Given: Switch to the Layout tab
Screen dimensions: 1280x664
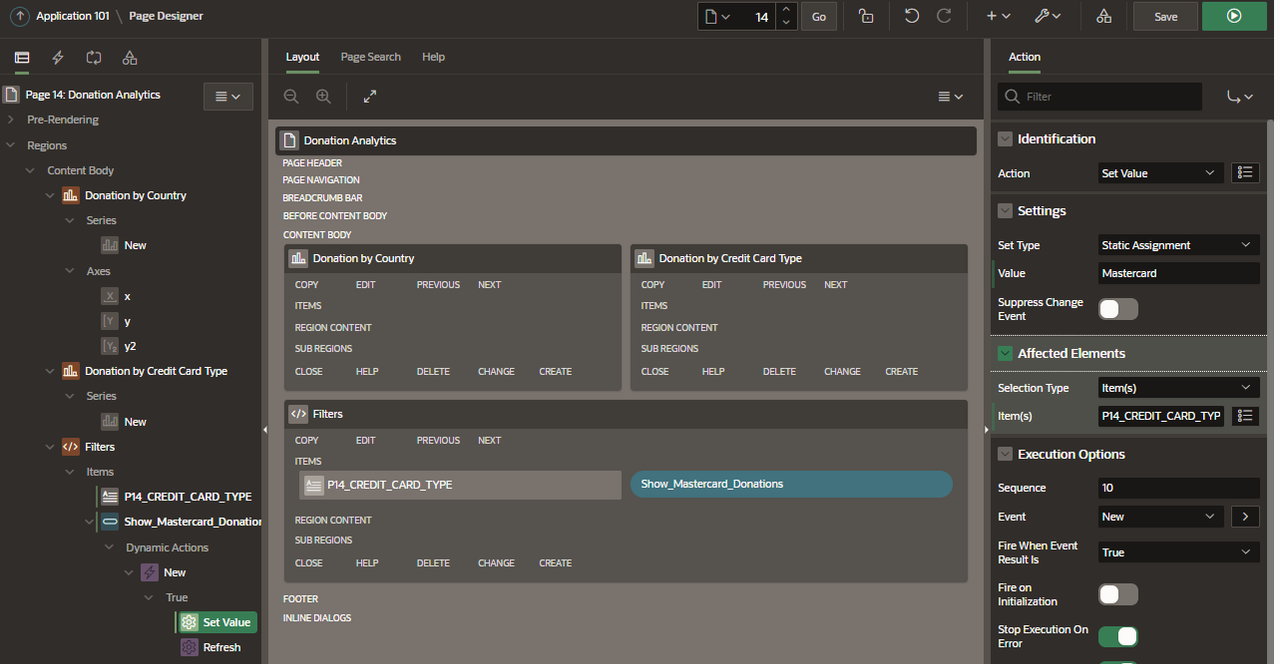Looking at the screenshot, I should [302, 57].
